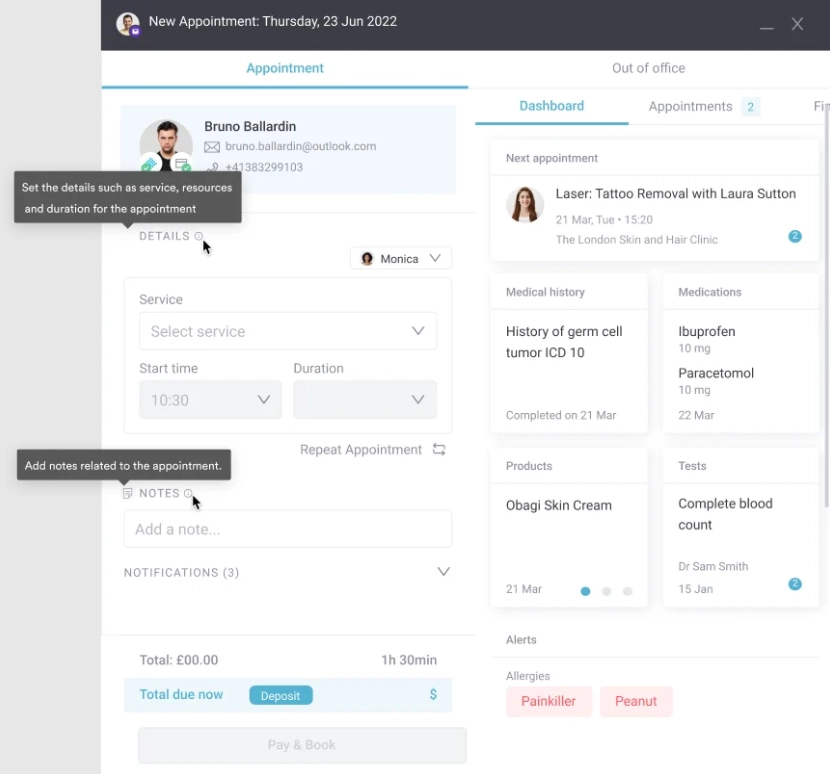Image resolution: width=830 pixels, height=774 pixels.
Task: Click the envelope email icon
Action: 212,147
